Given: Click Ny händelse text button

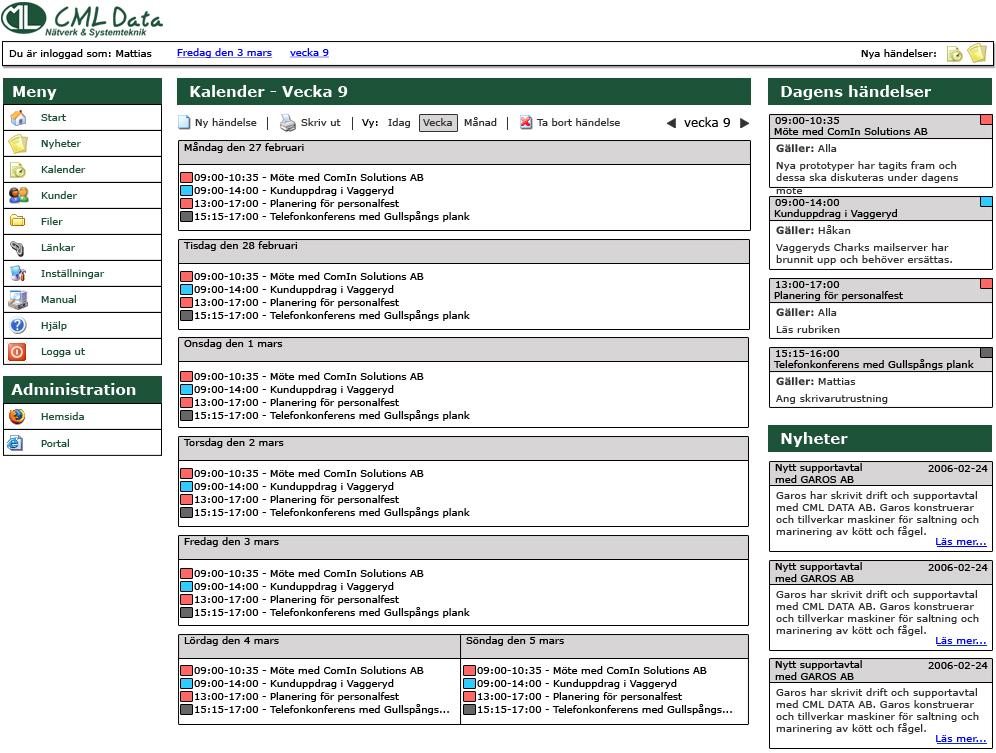Looking at the screenshot, I should click(225, 123).
